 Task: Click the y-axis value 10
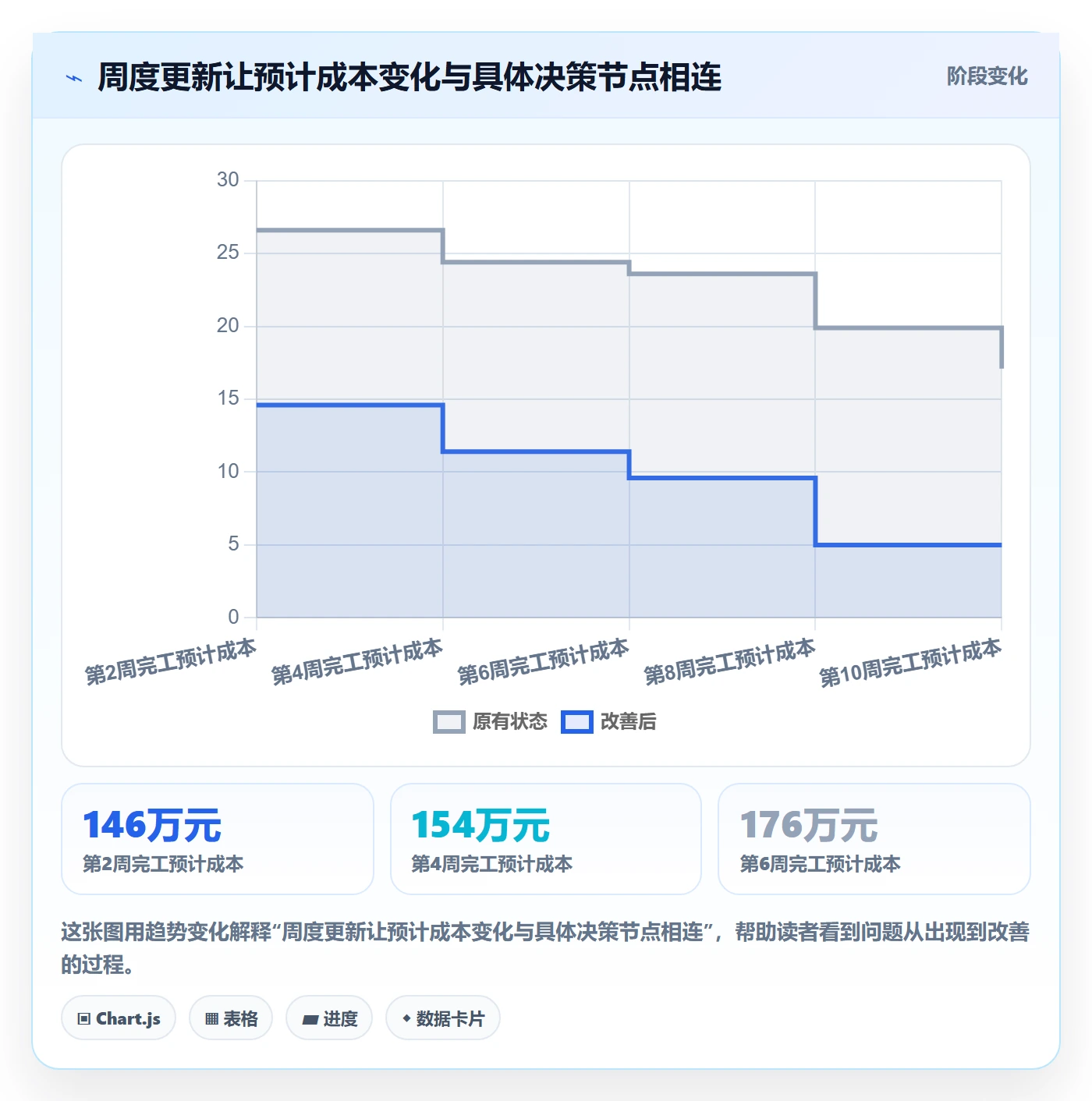[x=228, y=472]
